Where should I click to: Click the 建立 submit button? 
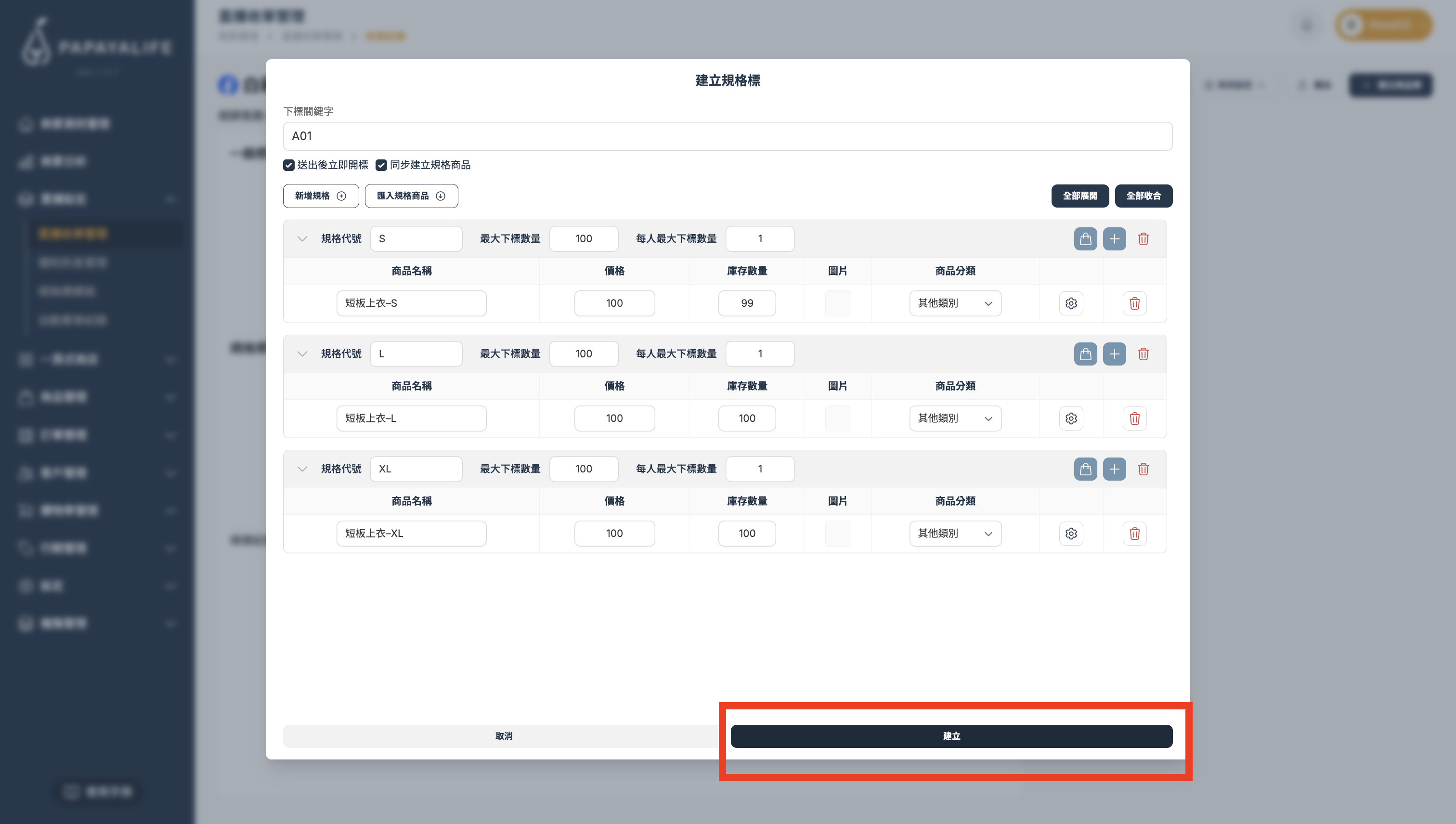pos(951,736)
